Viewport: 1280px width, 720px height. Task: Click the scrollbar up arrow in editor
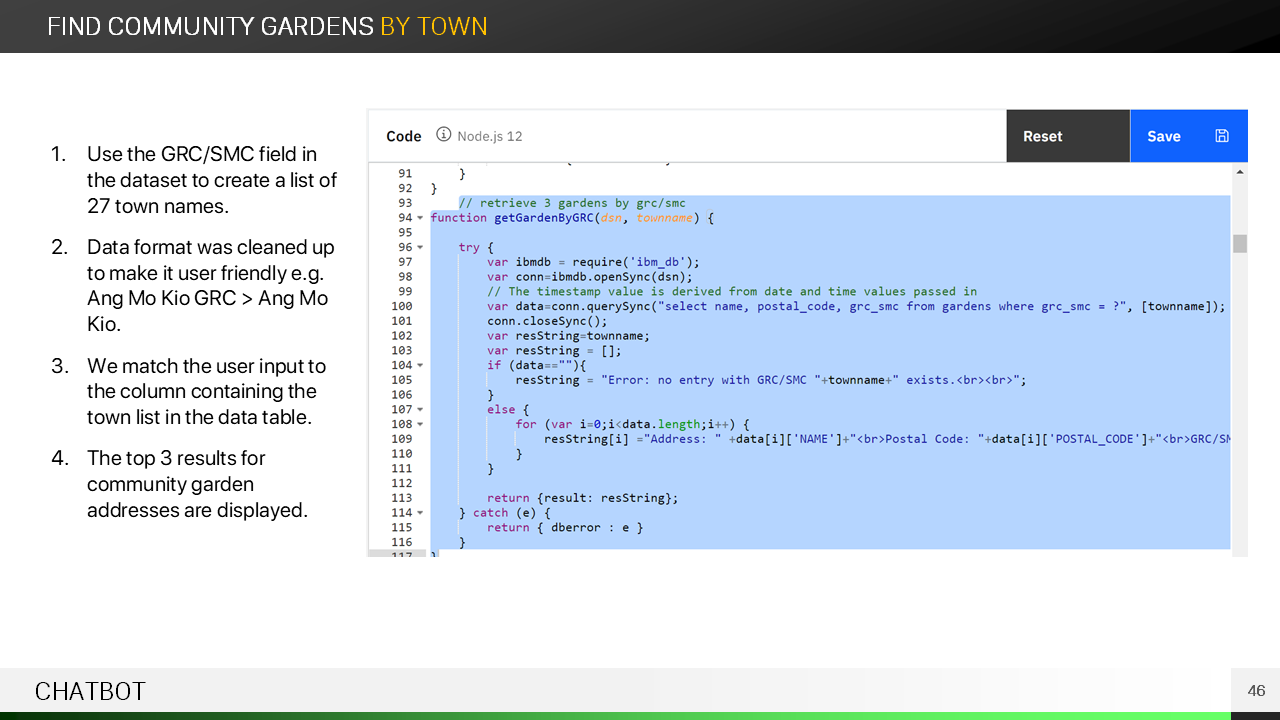pyautogui.click(x=1240, y=172)
